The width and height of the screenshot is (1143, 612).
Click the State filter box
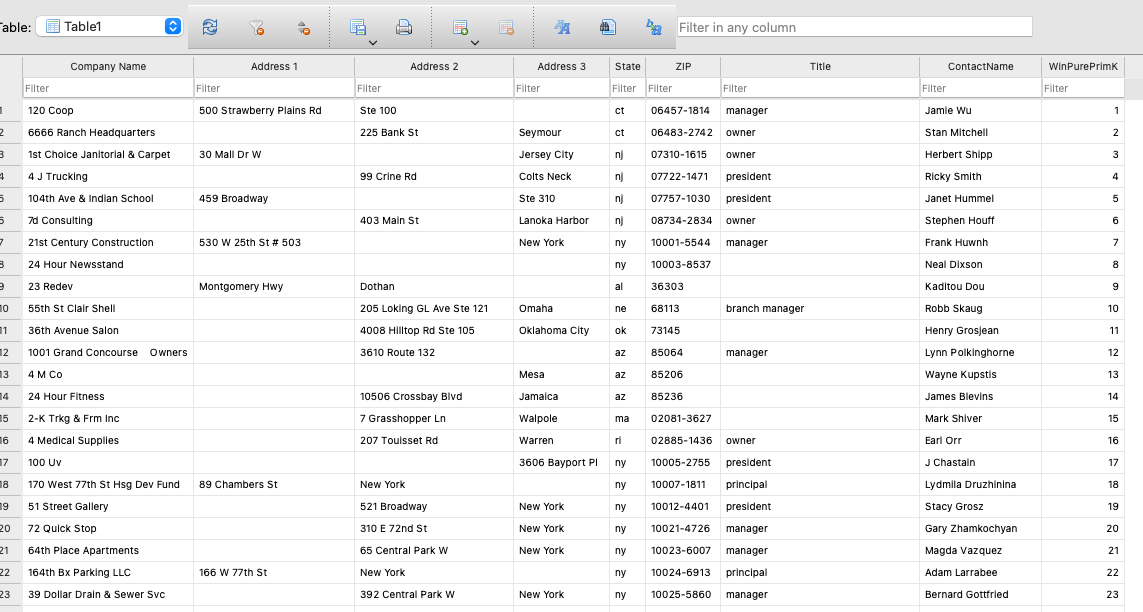pos(628,88)
